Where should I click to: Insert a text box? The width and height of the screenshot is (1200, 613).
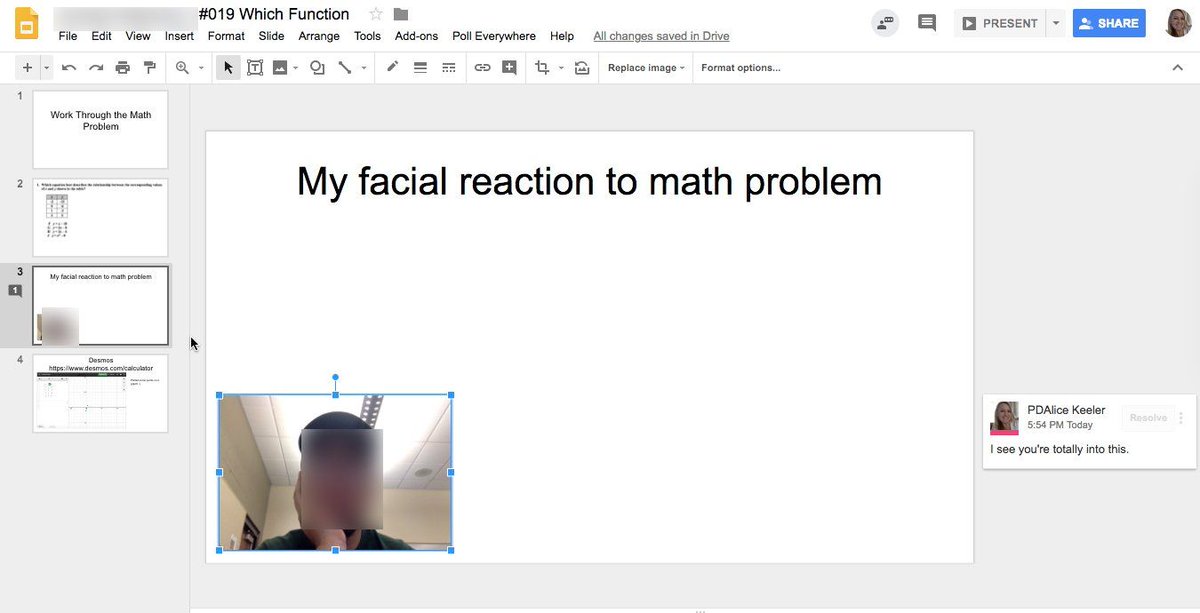click(x=255, y=67)
